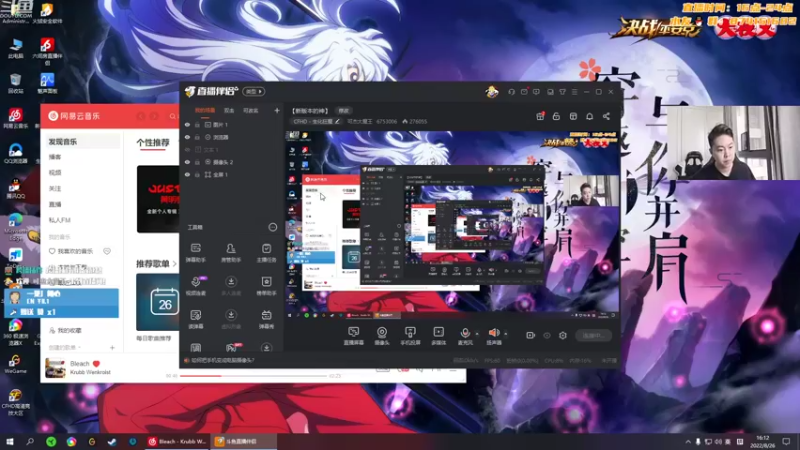Open 我喜欢的音乐 playlist

(75, 251)
